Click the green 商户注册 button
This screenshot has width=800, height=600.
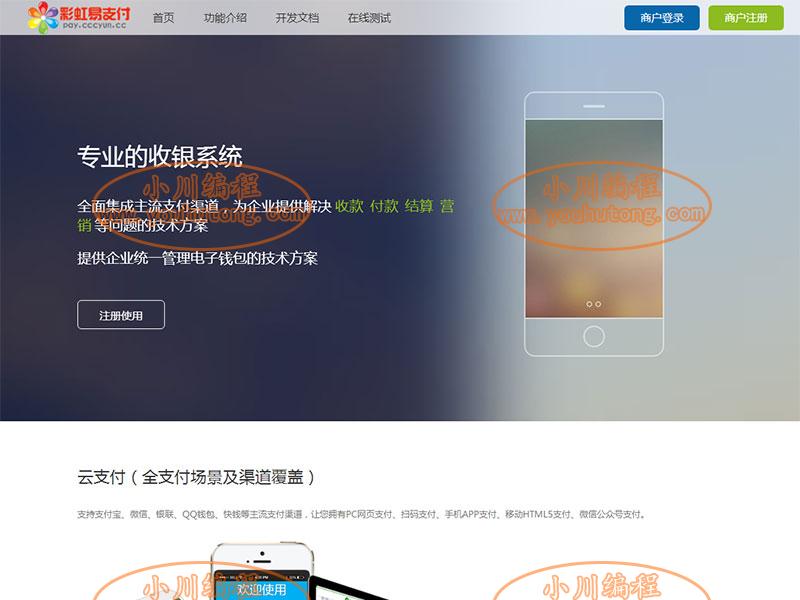coord(746,18)
